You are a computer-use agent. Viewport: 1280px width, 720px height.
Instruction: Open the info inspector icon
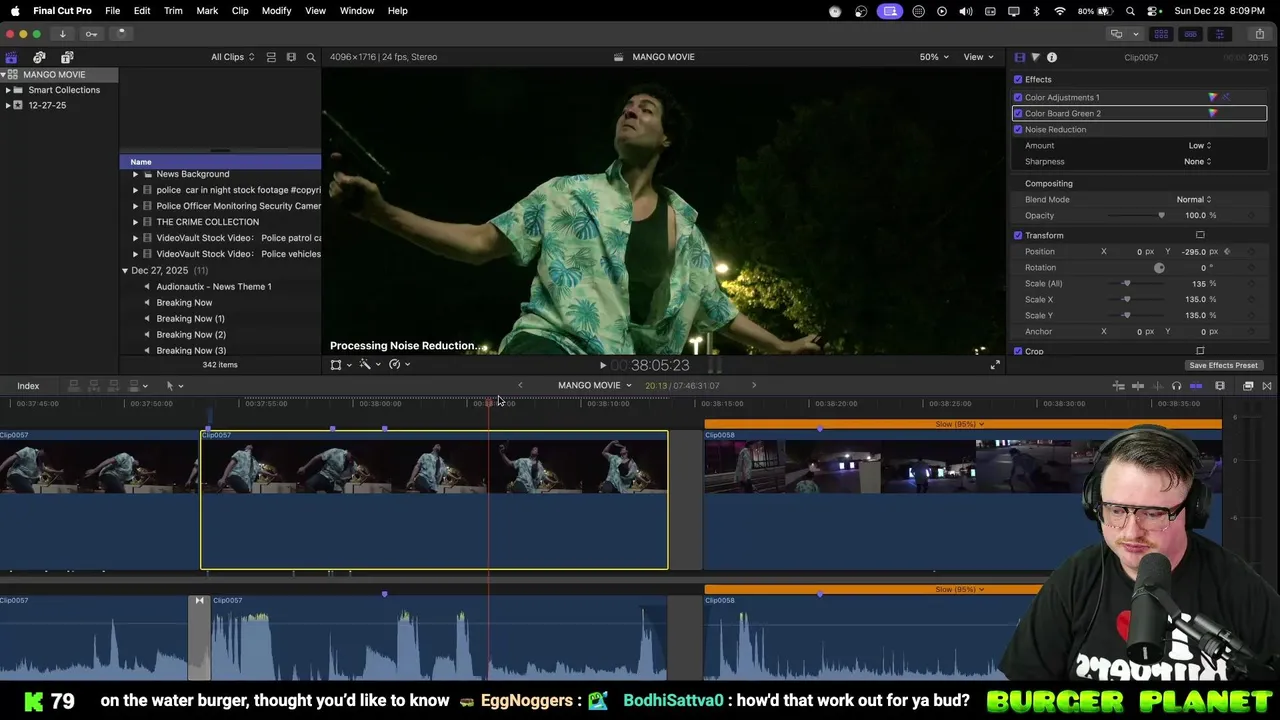tap(1051, 57)
